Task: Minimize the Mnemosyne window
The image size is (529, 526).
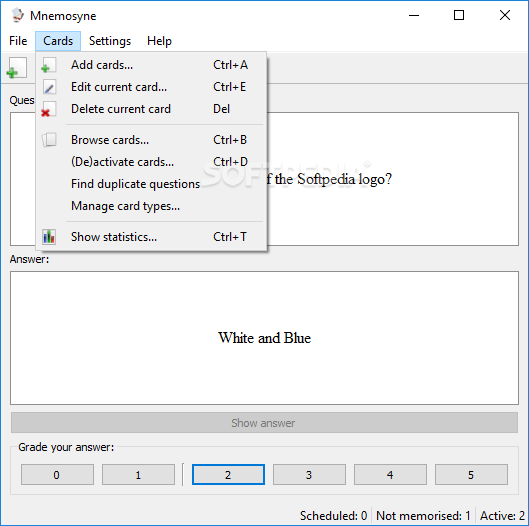Action: (x=414, y=15)
